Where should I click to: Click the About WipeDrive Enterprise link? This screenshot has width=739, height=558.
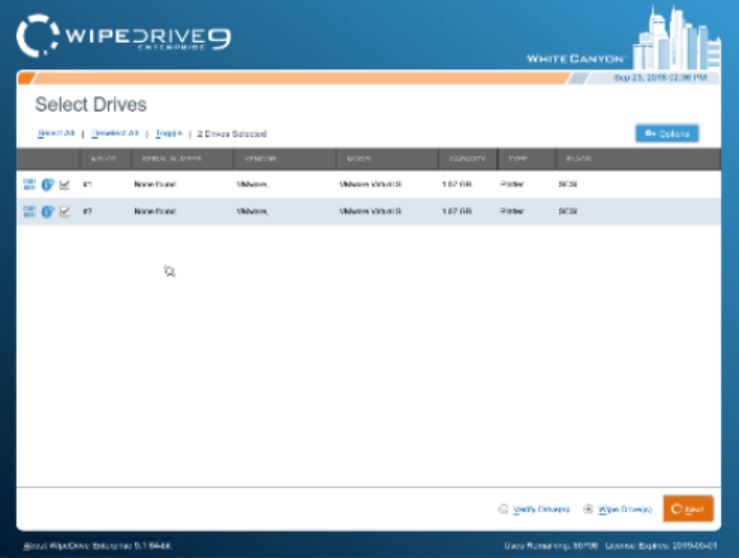(x=98, y=546)
